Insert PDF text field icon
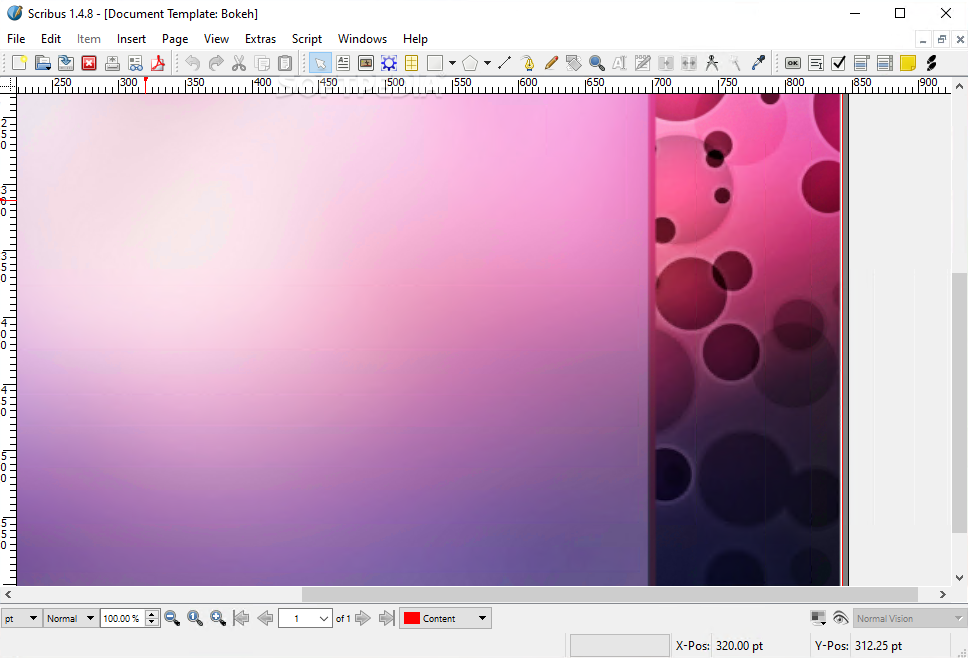This screenshot has width=968, height=658. pos(816,63)
